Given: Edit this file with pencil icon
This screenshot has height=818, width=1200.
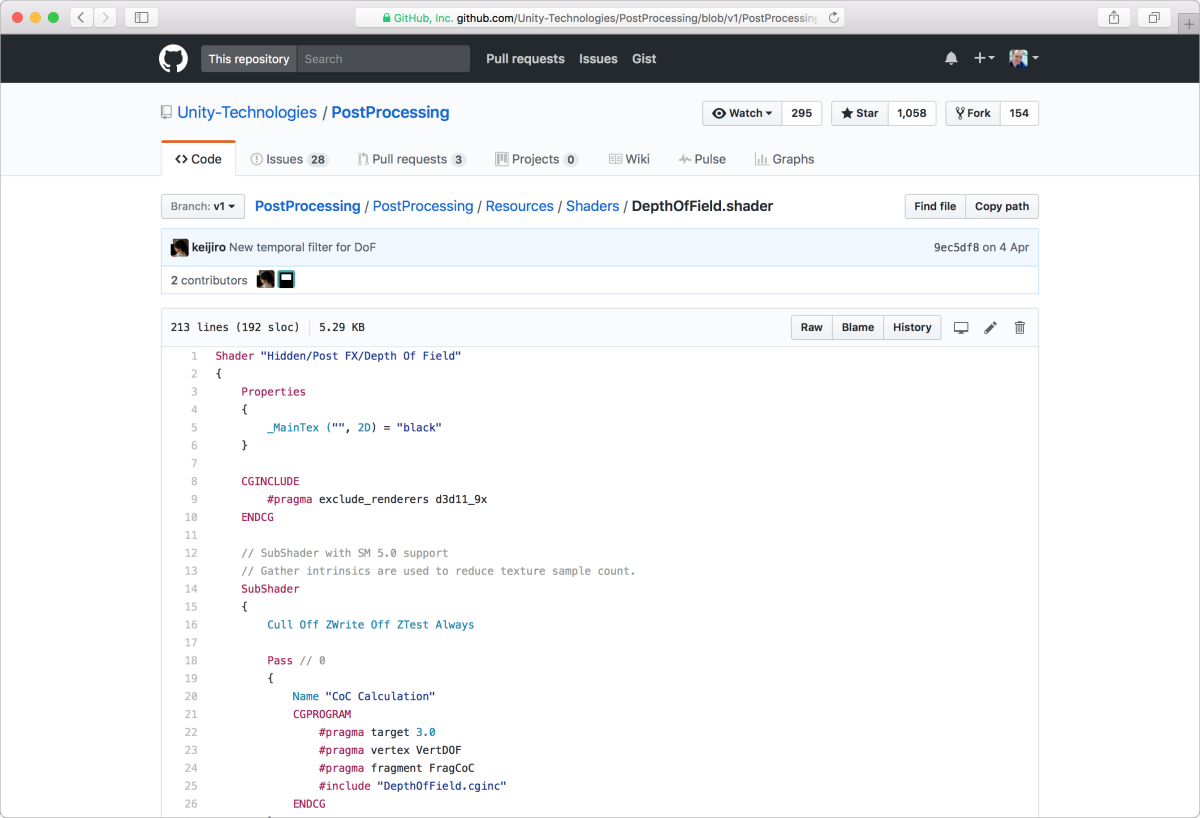Looking at the screenshot, I should coord(991,328).
